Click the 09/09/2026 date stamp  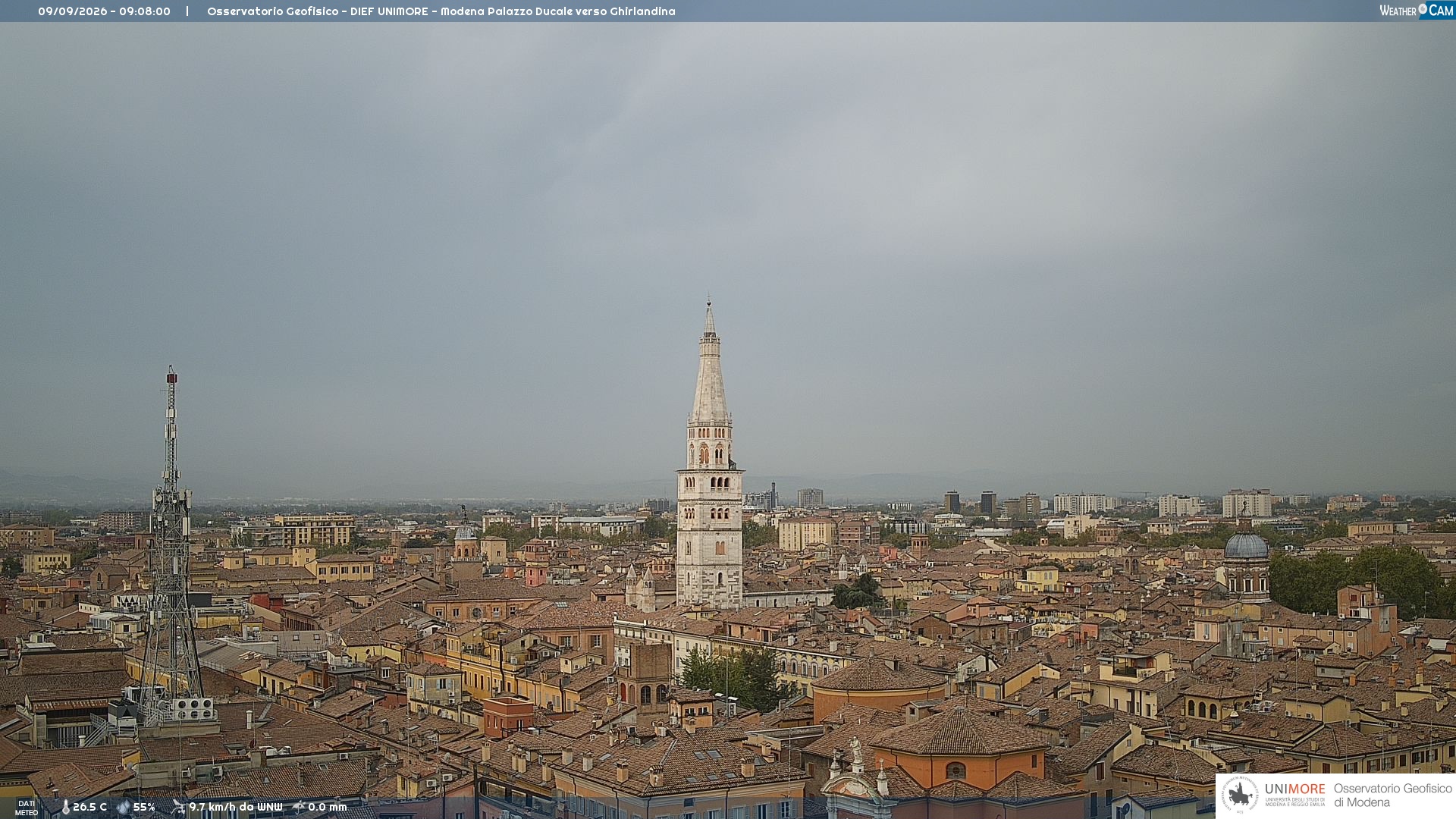point(73,11)
